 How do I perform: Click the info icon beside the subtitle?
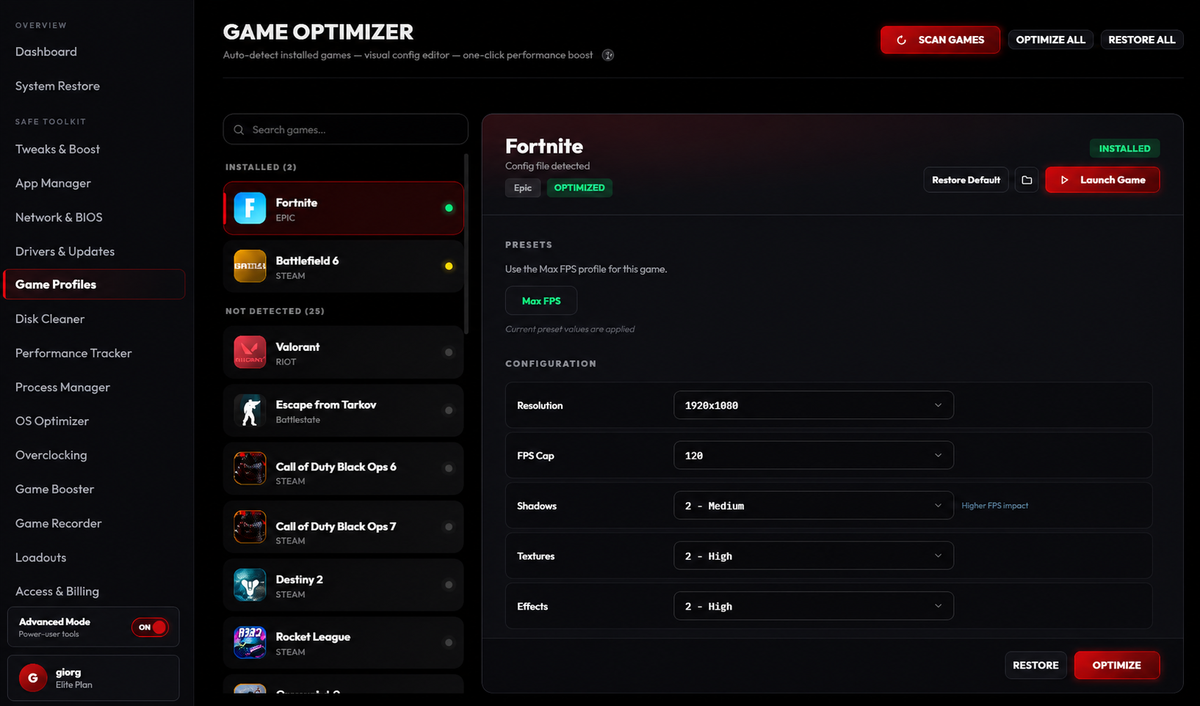608,55
